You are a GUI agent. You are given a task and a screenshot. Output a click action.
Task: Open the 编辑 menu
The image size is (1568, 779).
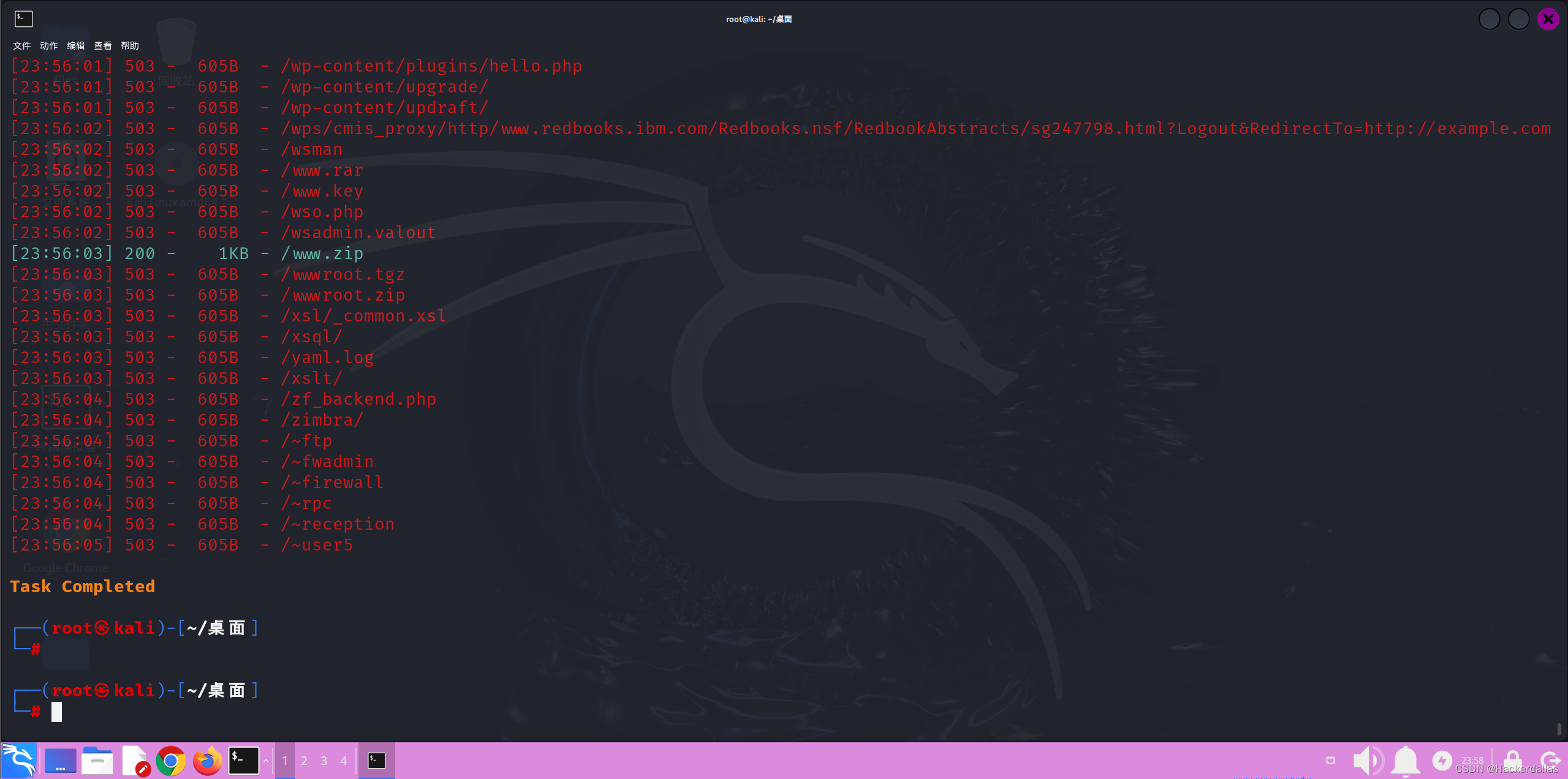pos(75,46)
